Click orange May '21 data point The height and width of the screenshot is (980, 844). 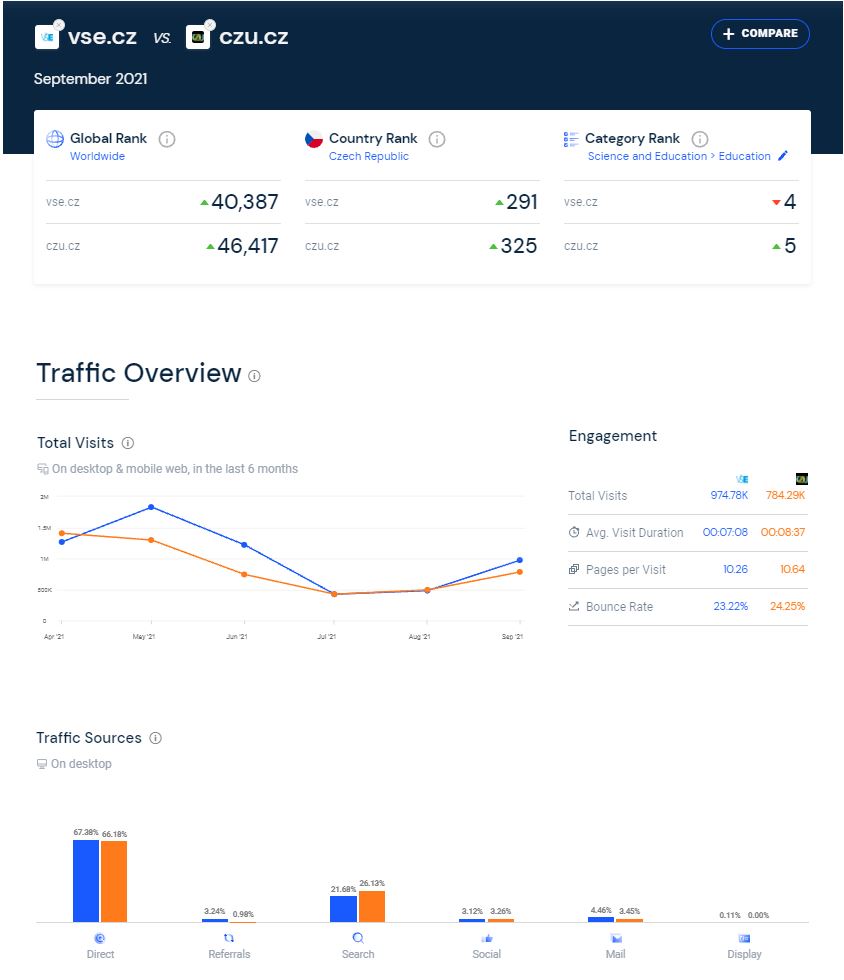click(x=151, y=540)
